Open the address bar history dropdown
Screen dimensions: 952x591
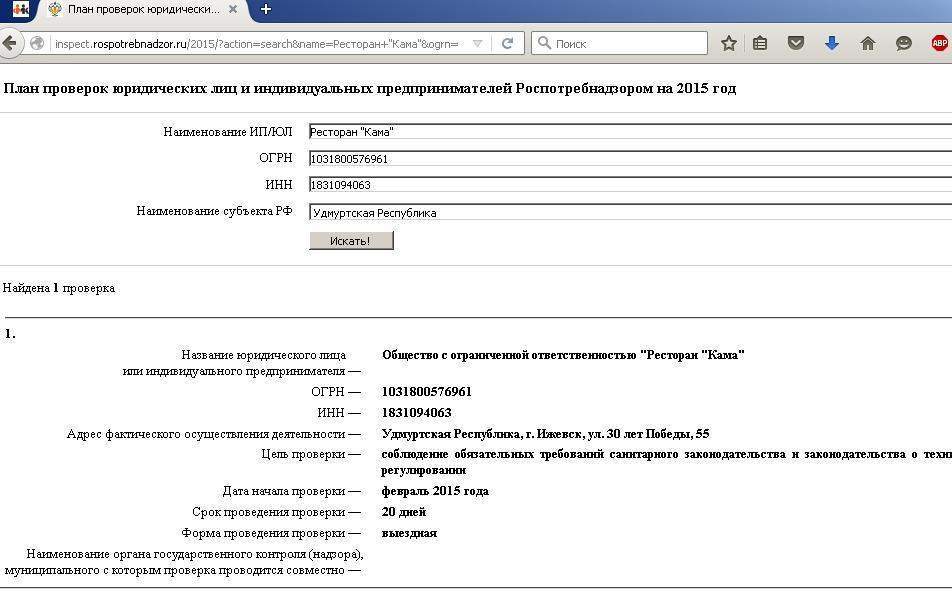477,44
